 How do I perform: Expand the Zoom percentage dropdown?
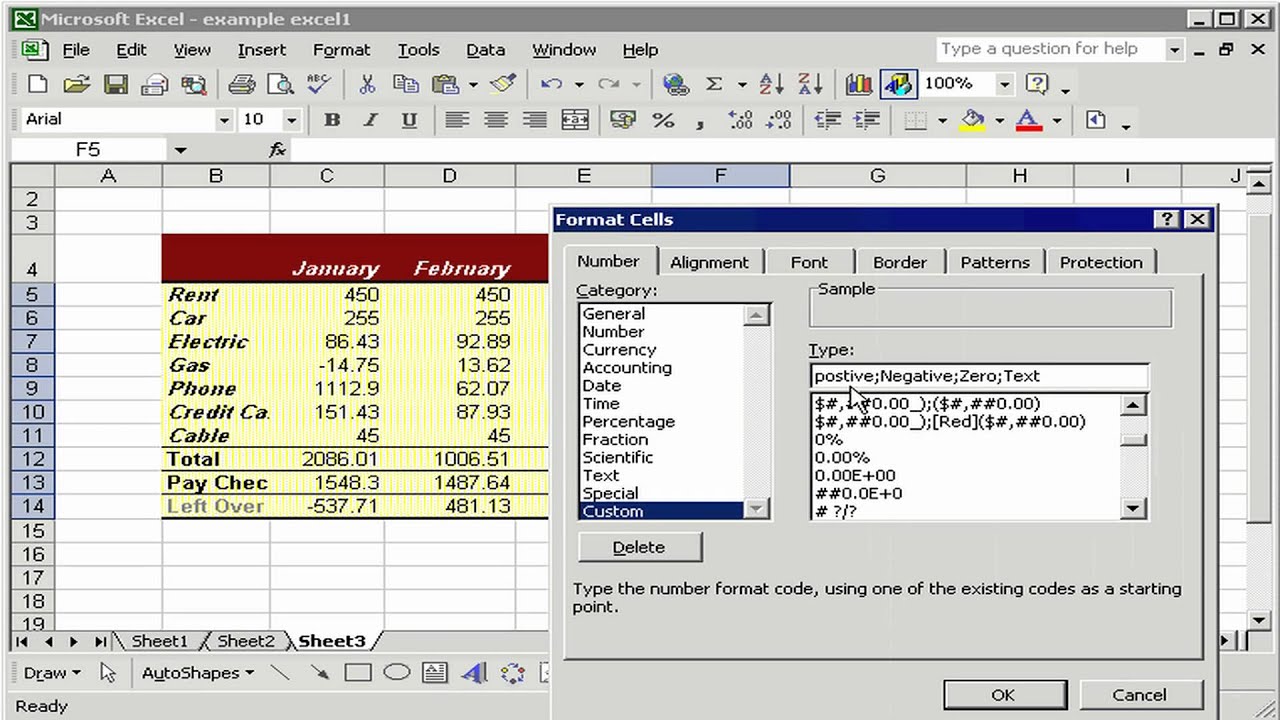tap(1004, 84)
